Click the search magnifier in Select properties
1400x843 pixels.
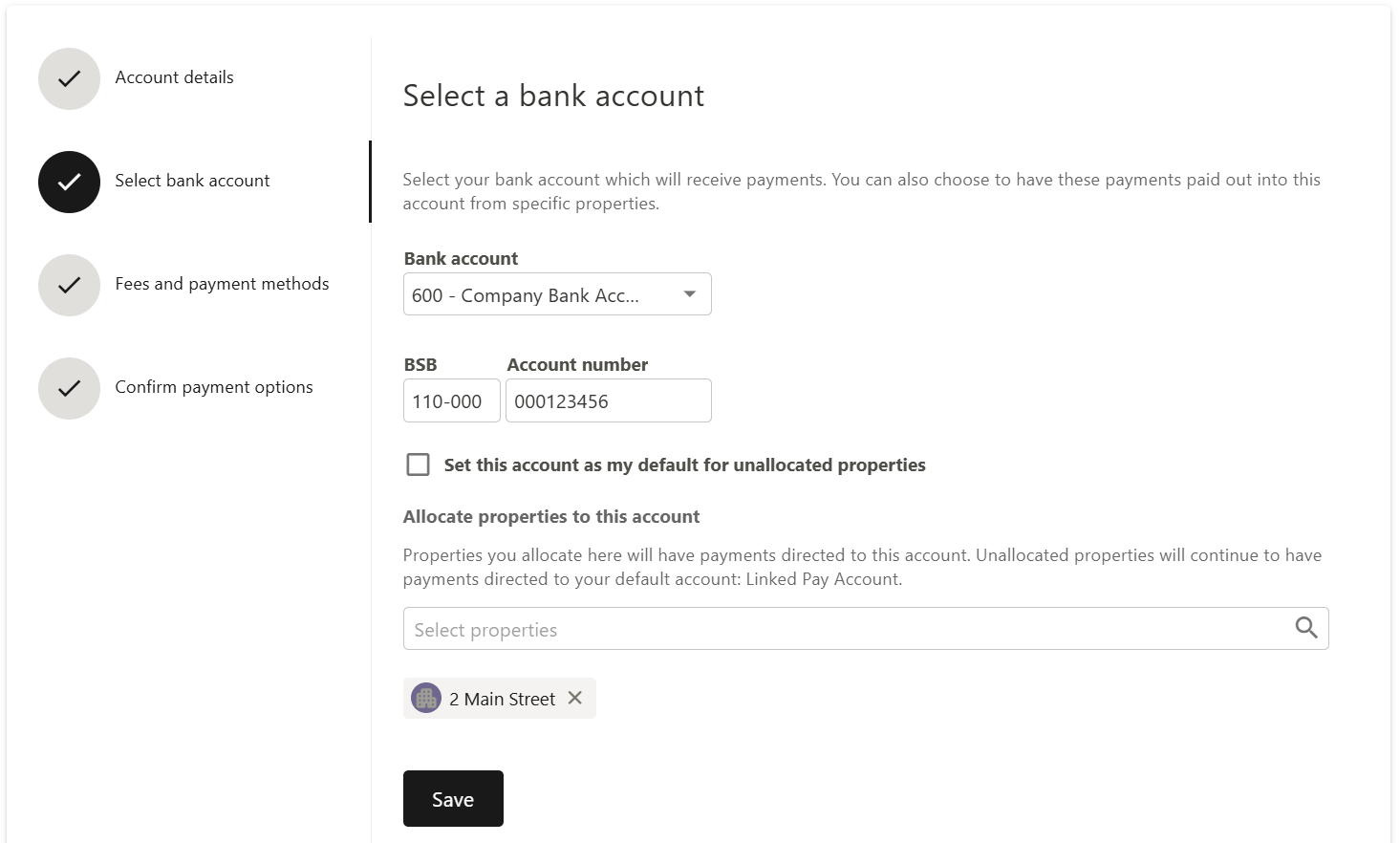click(1305, 628)
